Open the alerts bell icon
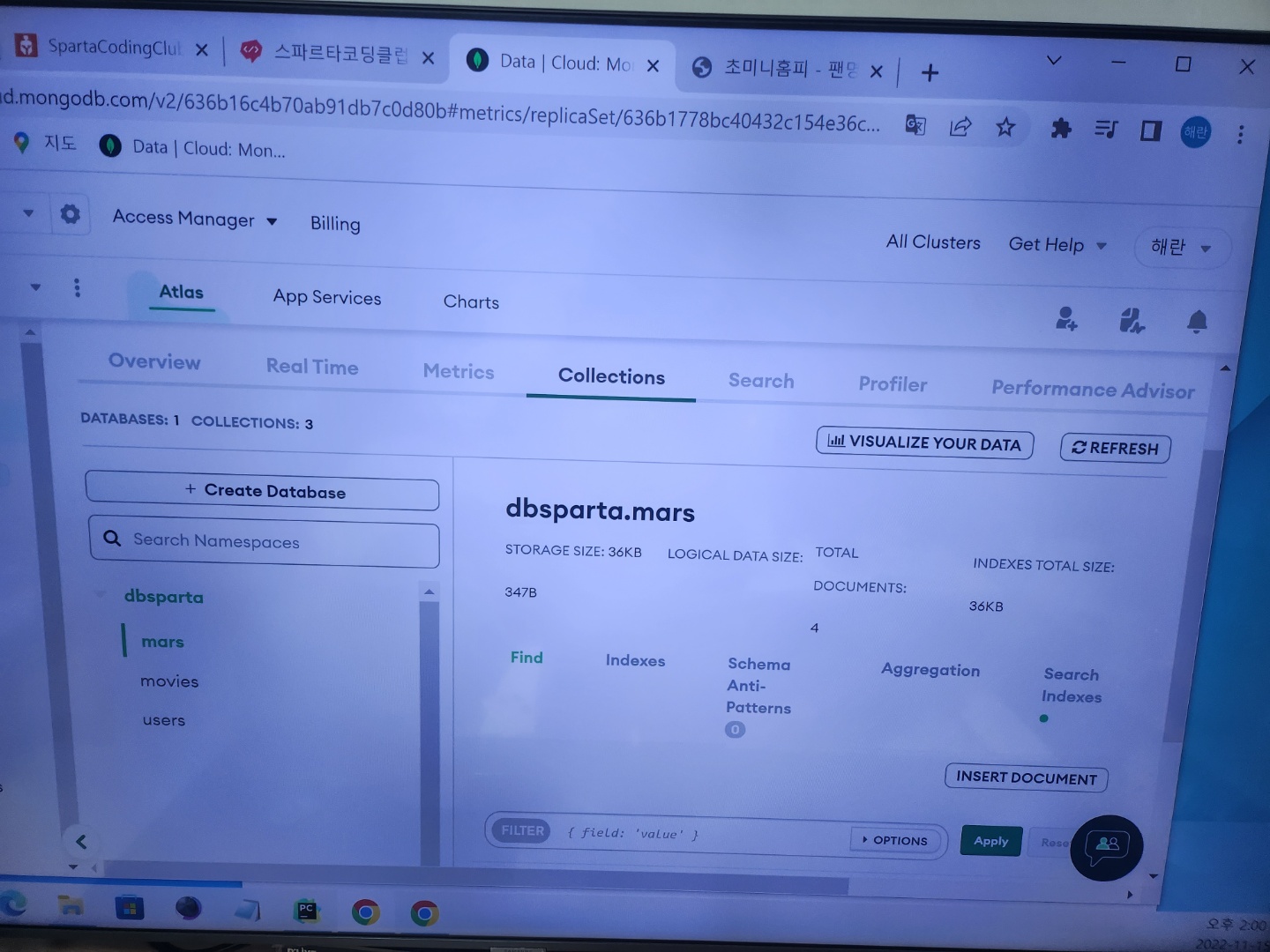The width and height of the screenshot is (1270, 952). coord(1197,322)
